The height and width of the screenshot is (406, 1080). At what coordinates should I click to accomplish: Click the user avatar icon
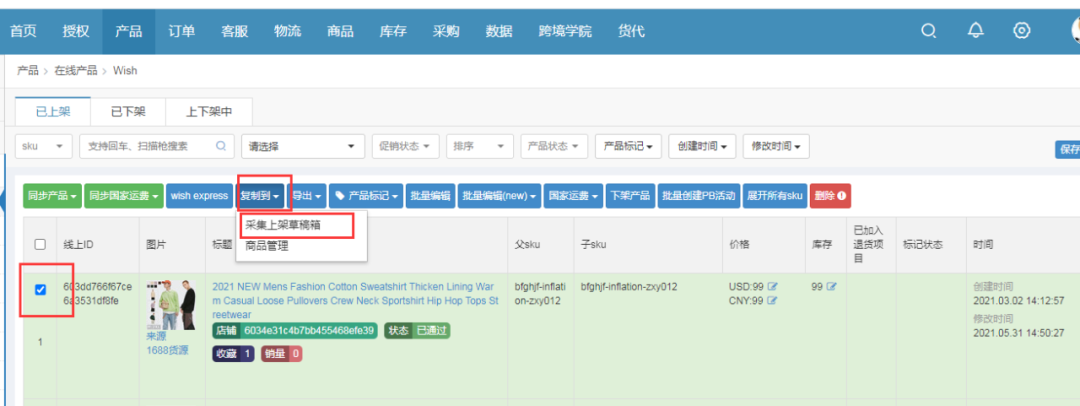tap(1070, 31)
